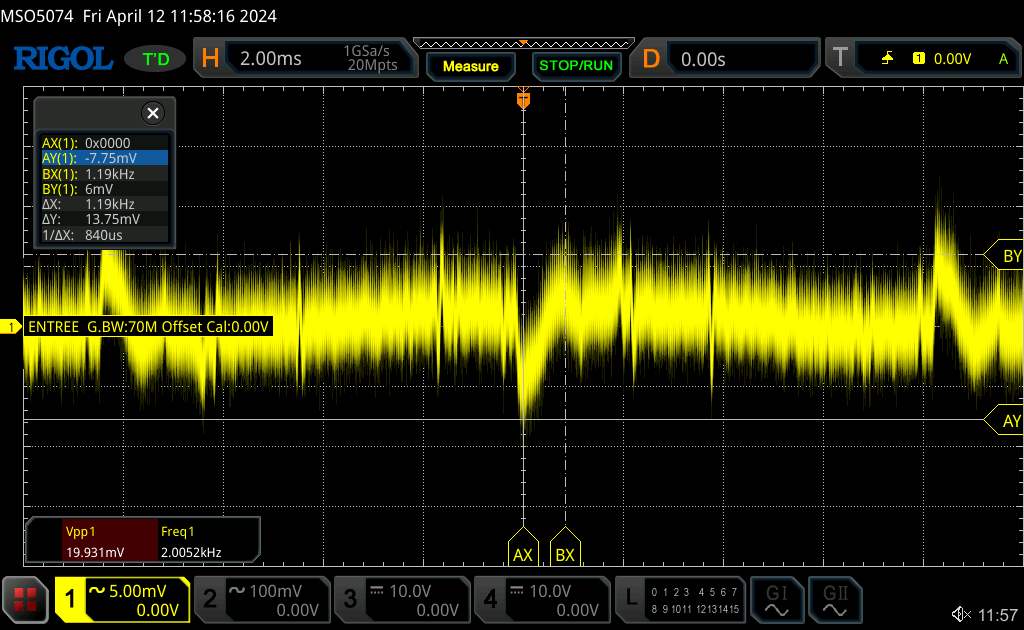The image size is (1024, 630).
Task: Toggle the muted speaker icon
Action: point(961,614)
